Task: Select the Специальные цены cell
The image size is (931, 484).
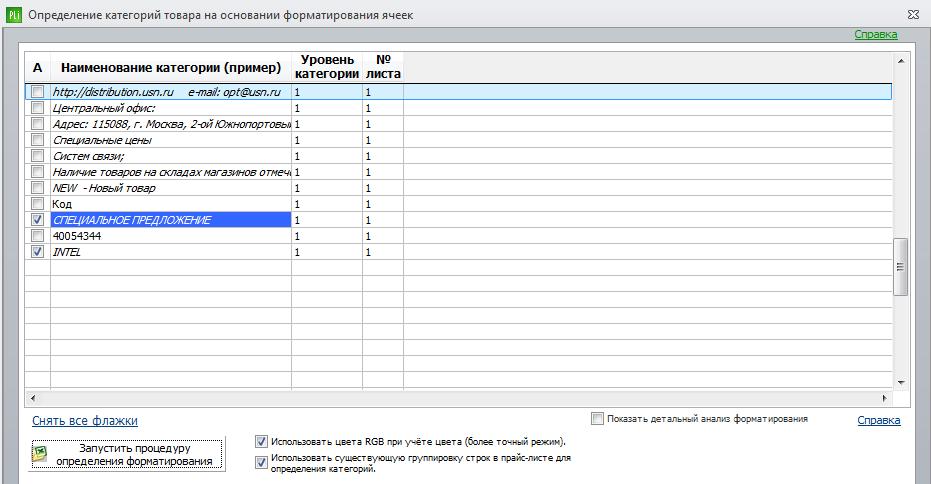Action: point(171,140)
